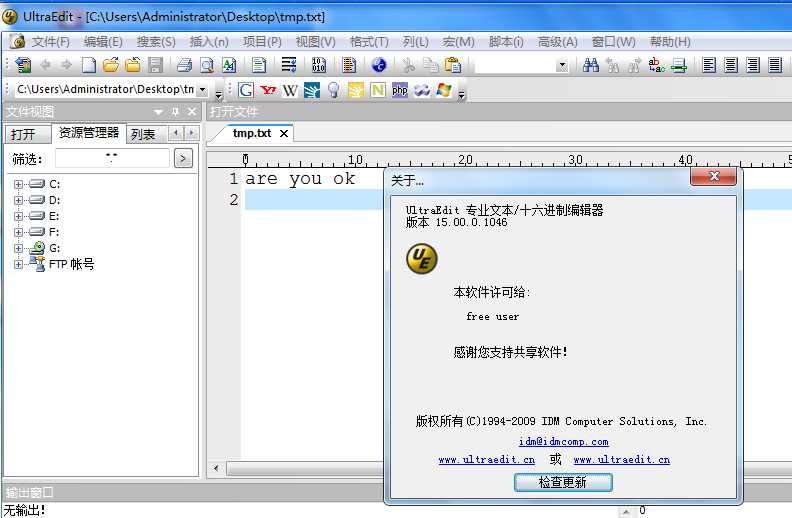Click the font settings icon
This screenshot has height=518, width=792.
pos(229,65)
